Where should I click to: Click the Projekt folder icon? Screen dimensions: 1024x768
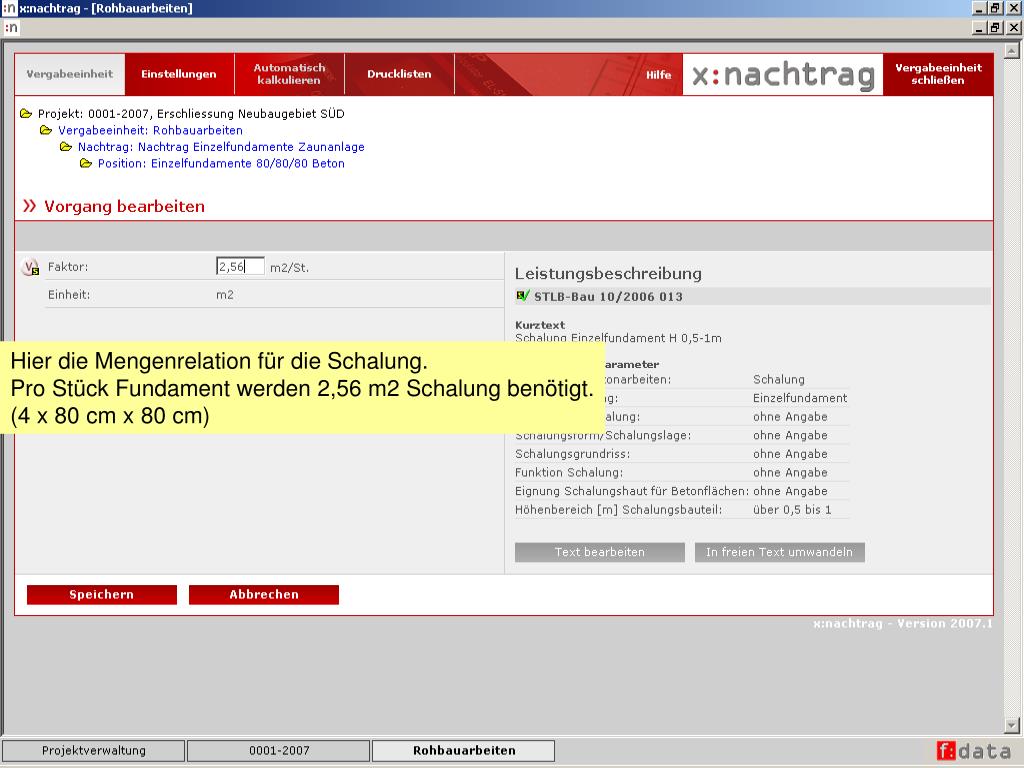(x=26, y=114)
